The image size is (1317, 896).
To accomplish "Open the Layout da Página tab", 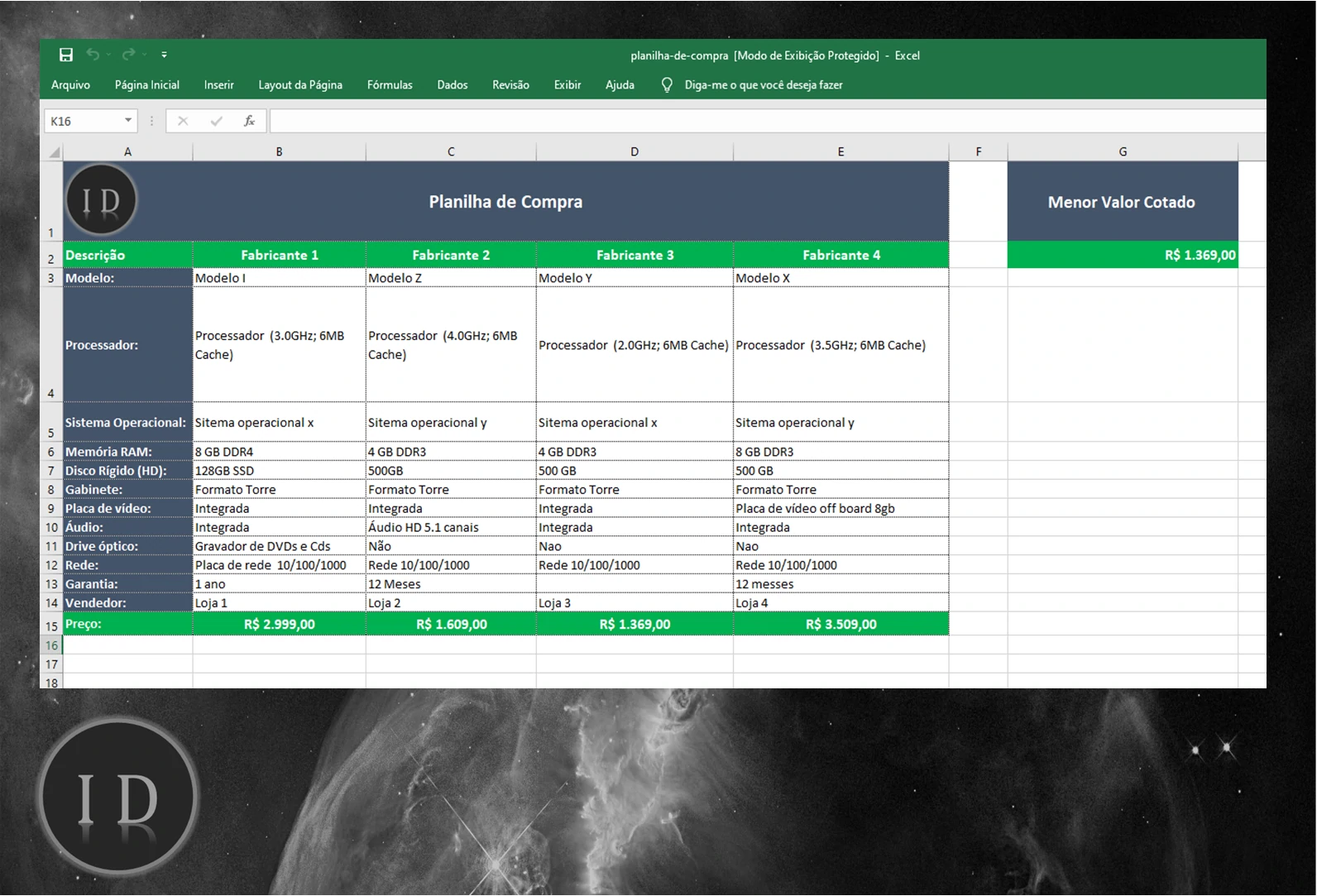I will 300,85.
